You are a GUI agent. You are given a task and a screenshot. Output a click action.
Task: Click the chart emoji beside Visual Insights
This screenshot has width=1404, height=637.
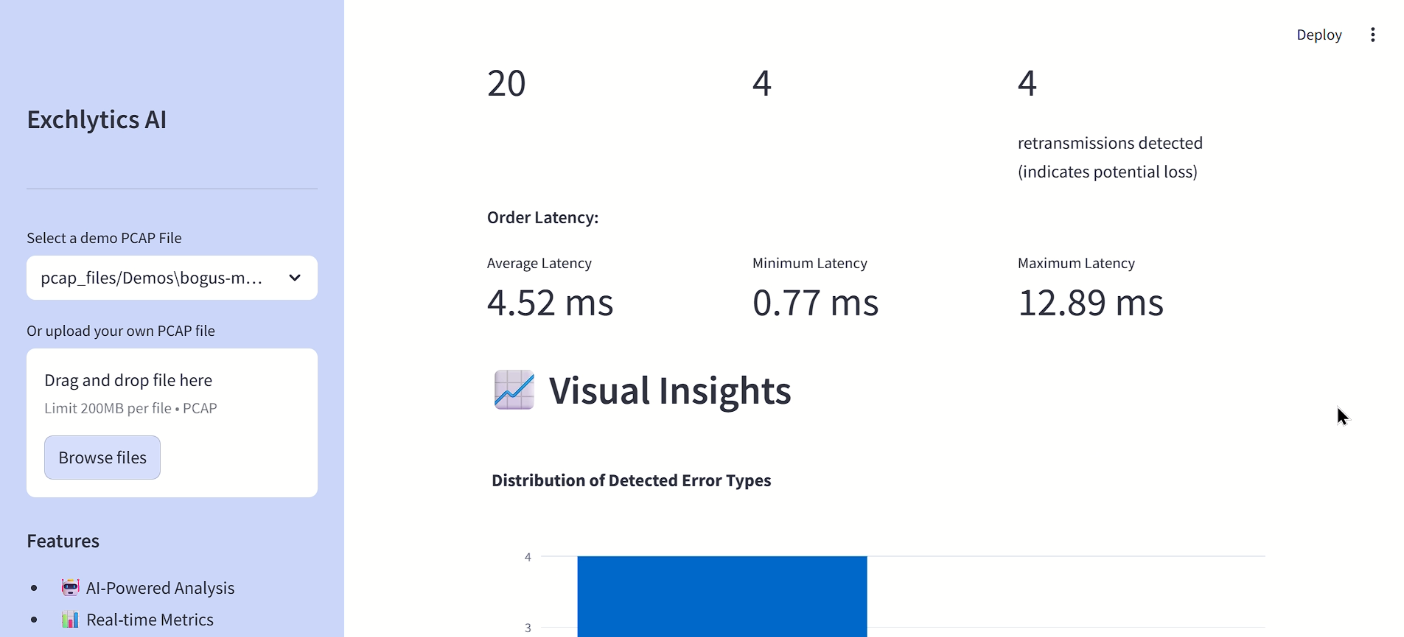point(514,390)
